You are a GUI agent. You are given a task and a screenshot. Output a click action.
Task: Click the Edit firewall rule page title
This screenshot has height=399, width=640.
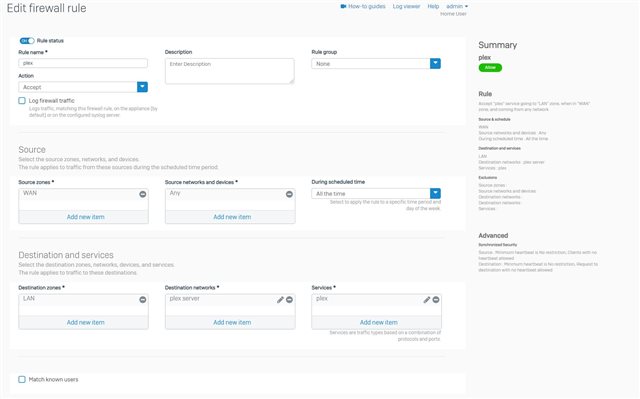(x=47, y=8)
